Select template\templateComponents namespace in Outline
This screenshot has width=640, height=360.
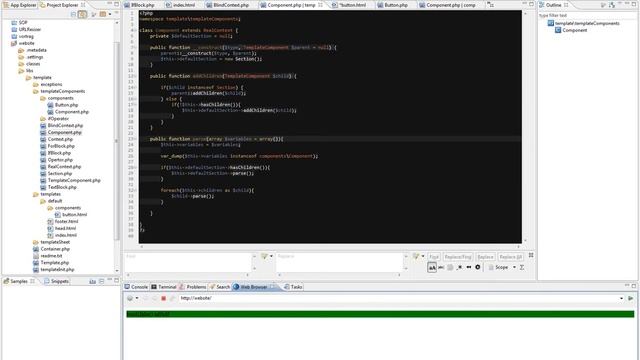coord(584,23)
